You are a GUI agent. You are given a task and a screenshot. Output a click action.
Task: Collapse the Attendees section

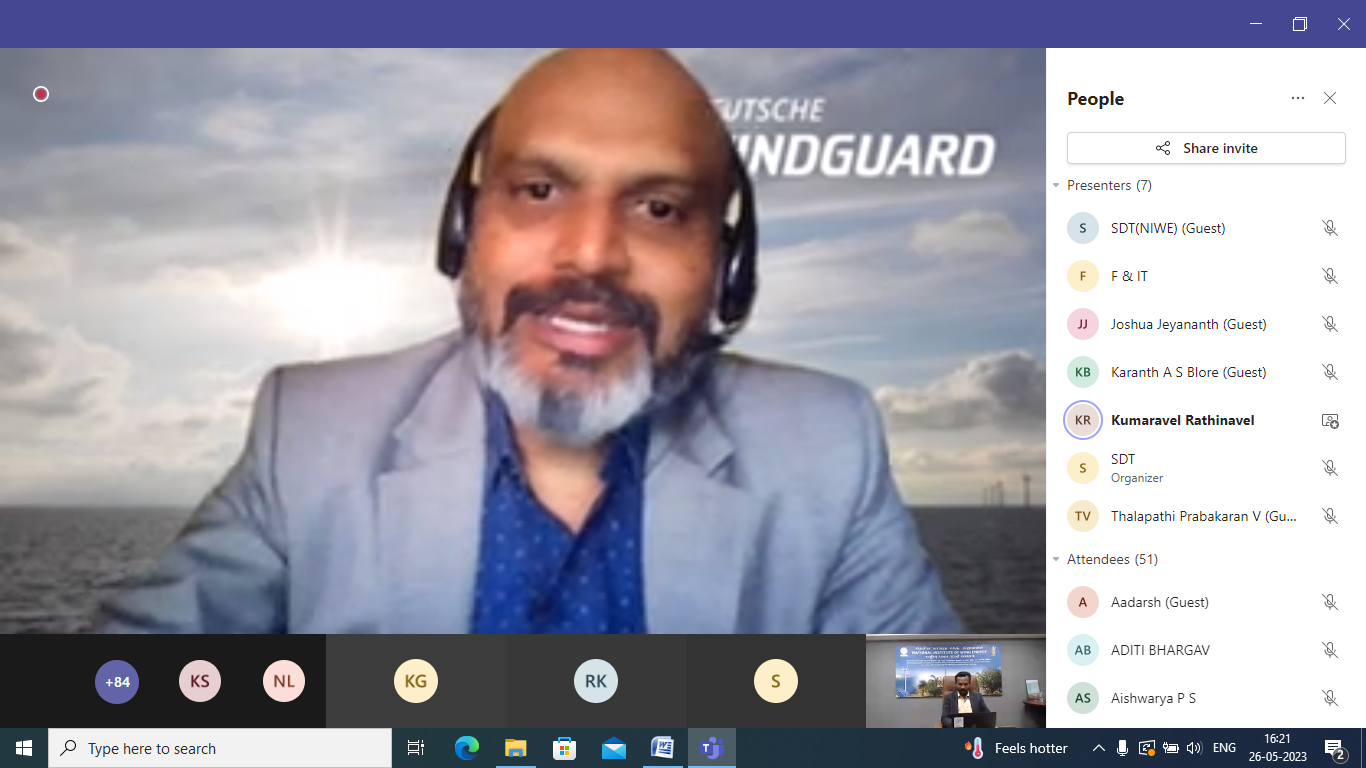[x=1056, y=560]
